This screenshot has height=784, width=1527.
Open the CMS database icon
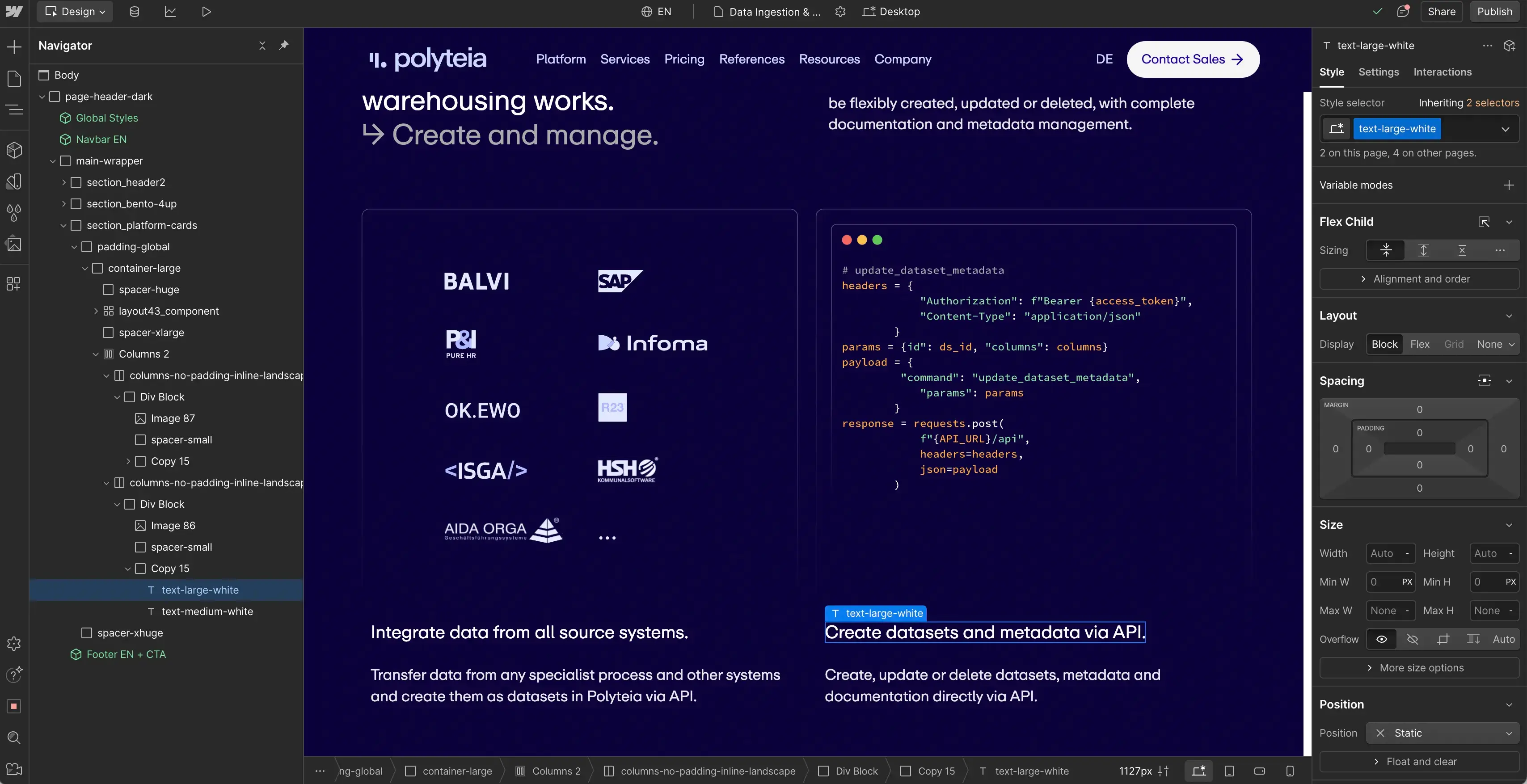[x=135, y=12]
